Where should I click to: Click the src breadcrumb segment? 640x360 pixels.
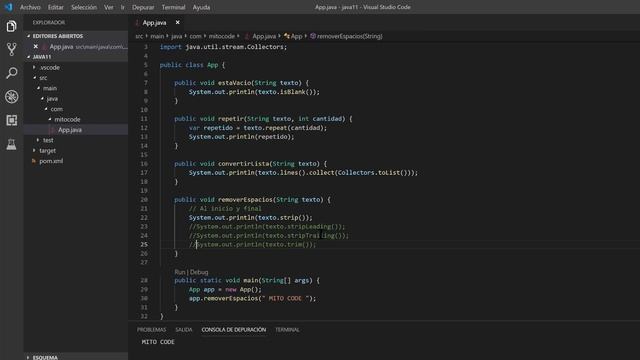[x=139, y=36]
